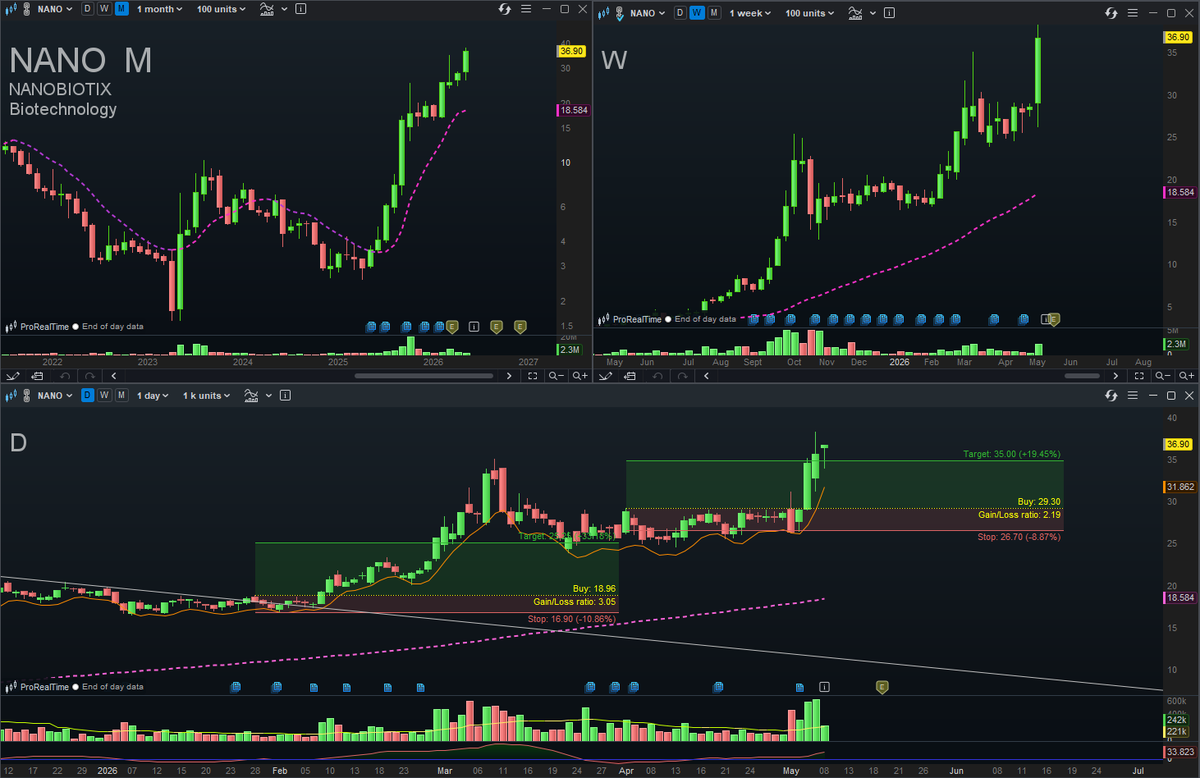Open hamburger menu of daily chart window
Screen dimensions: 1200x778
1135,396
